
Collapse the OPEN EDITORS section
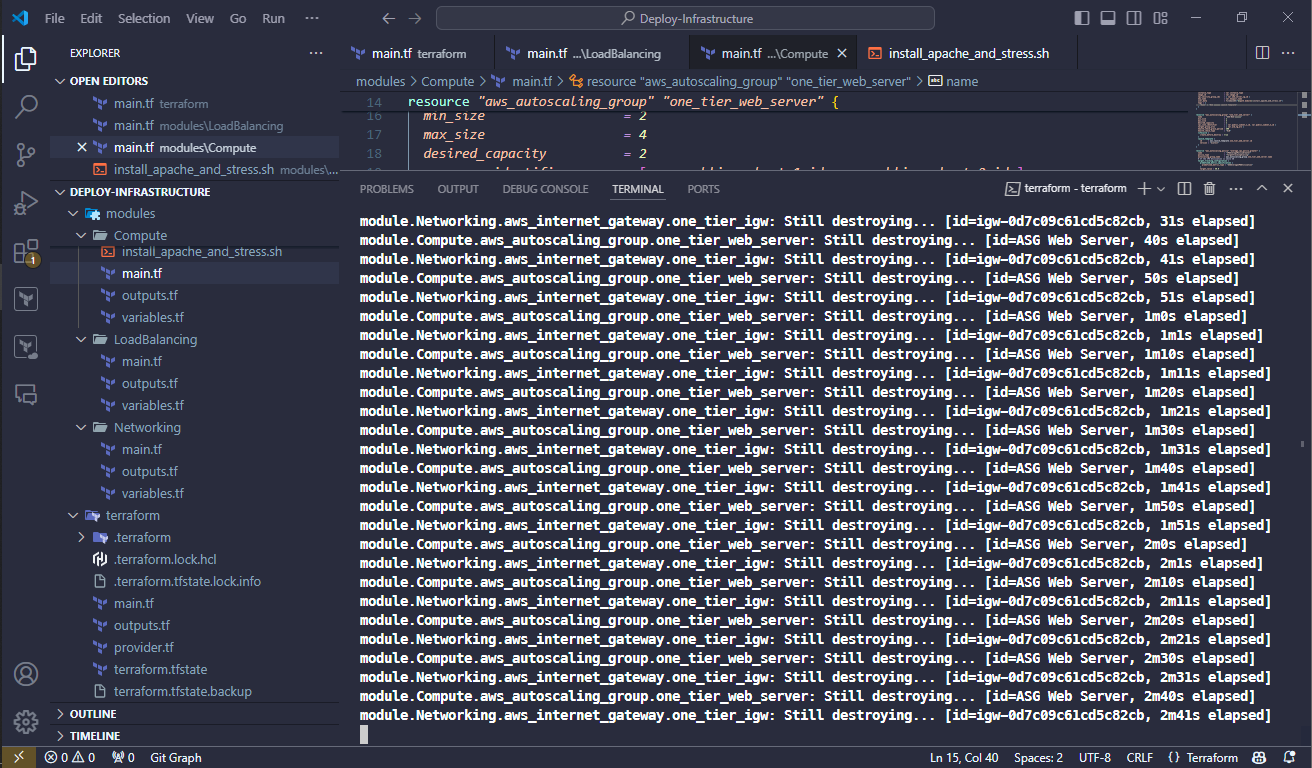coord(195,81)
